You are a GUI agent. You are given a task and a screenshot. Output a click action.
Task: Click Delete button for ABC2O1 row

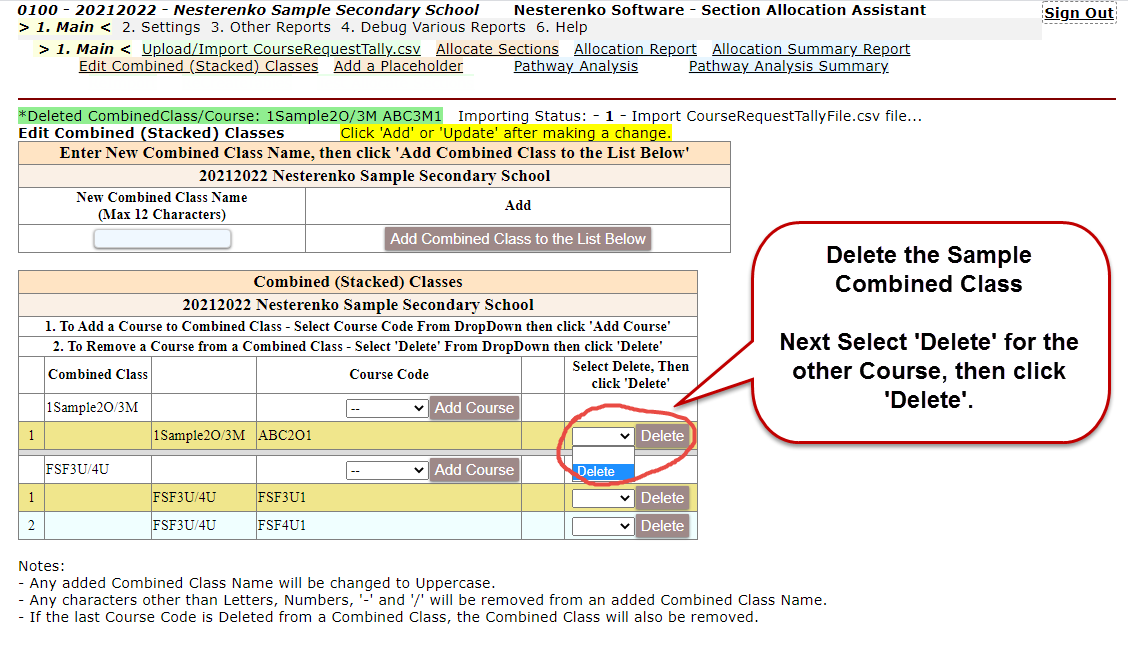click(662, 436)
